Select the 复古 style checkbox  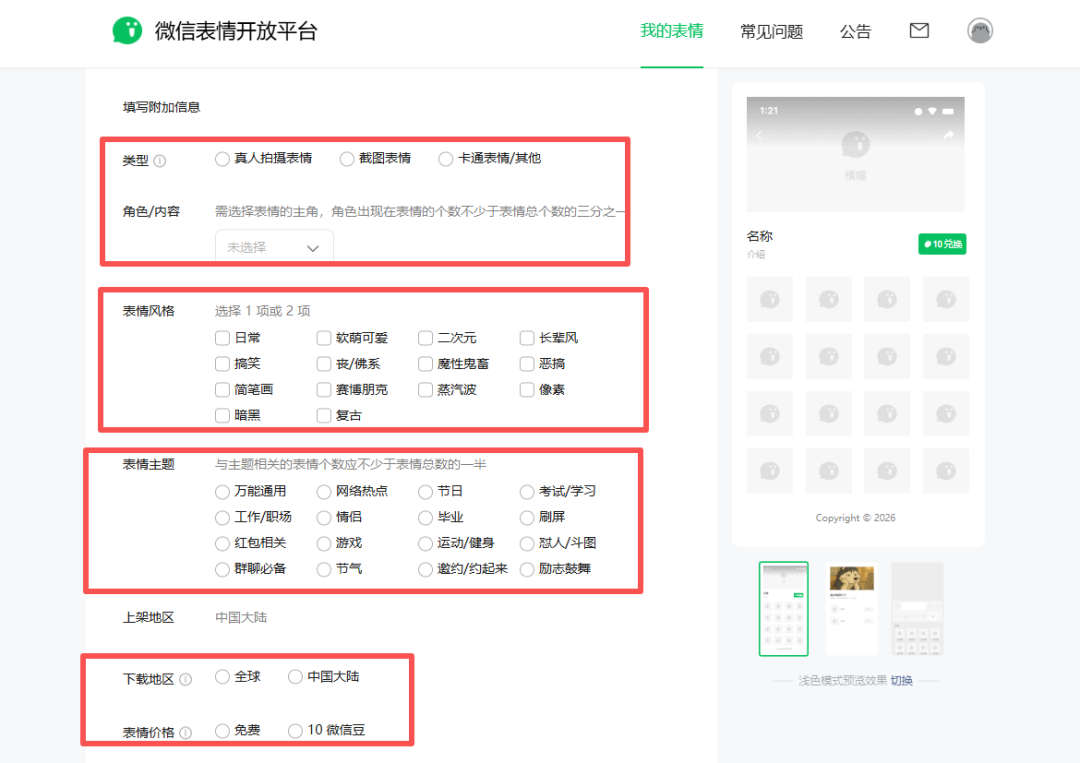(322, 415)
